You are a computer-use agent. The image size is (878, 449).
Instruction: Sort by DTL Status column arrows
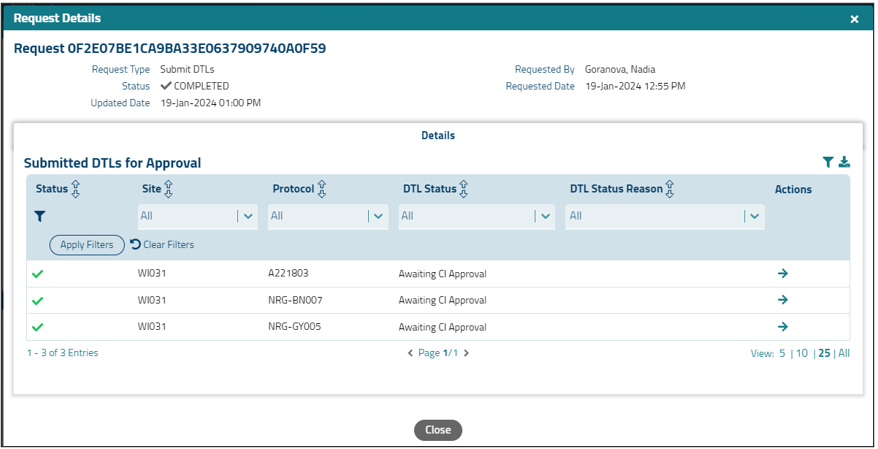tap(464, 189)
